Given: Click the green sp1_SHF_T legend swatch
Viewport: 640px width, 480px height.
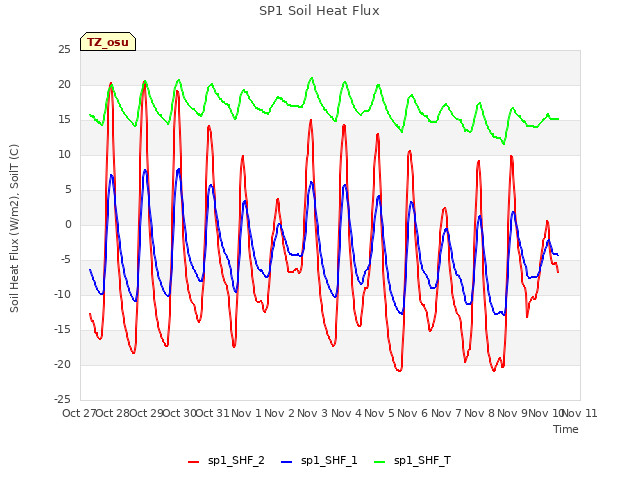Looking at the screenshot, I should pos(380,462).
